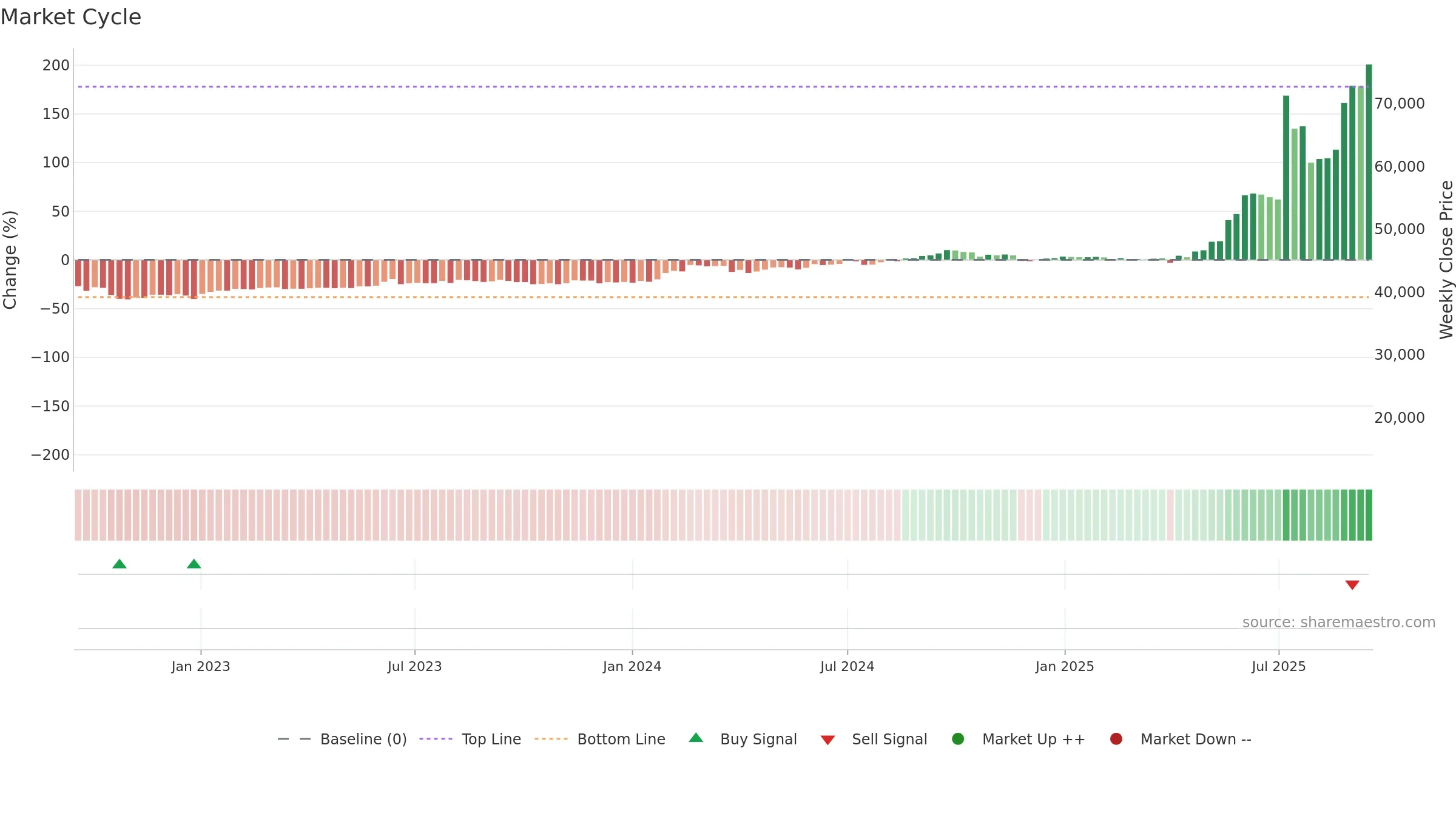Image resolution: width=1456 pixels, height=819 pixels.
Task: Click the Jan 2025 x-axis label
Action: 1065,667
